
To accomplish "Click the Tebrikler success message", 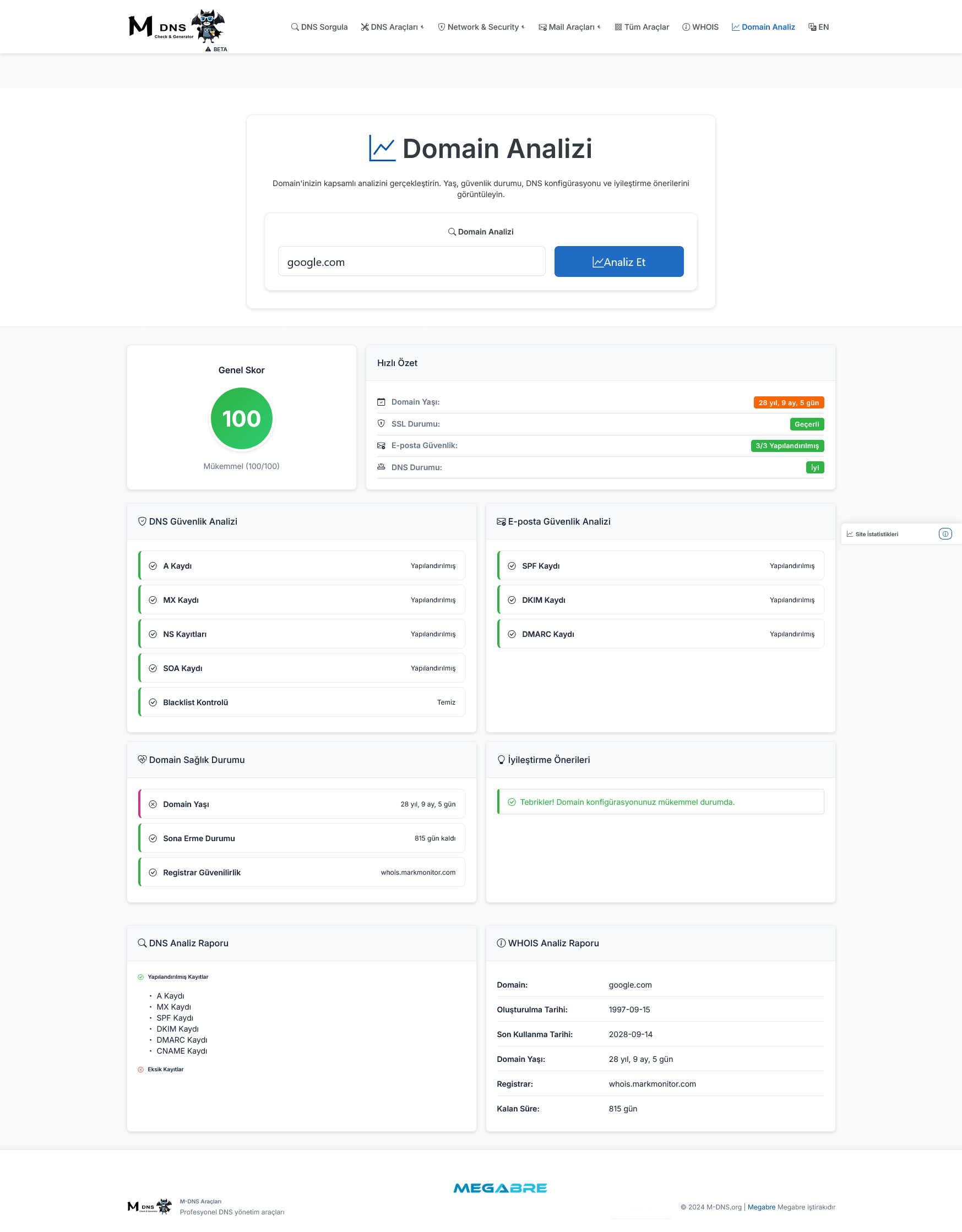I will coord(660,802).
